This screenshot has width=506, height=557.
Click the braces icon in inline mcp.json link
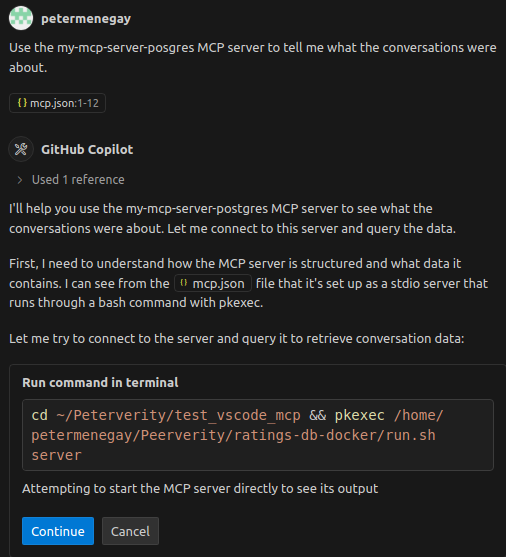pos(184,283)
